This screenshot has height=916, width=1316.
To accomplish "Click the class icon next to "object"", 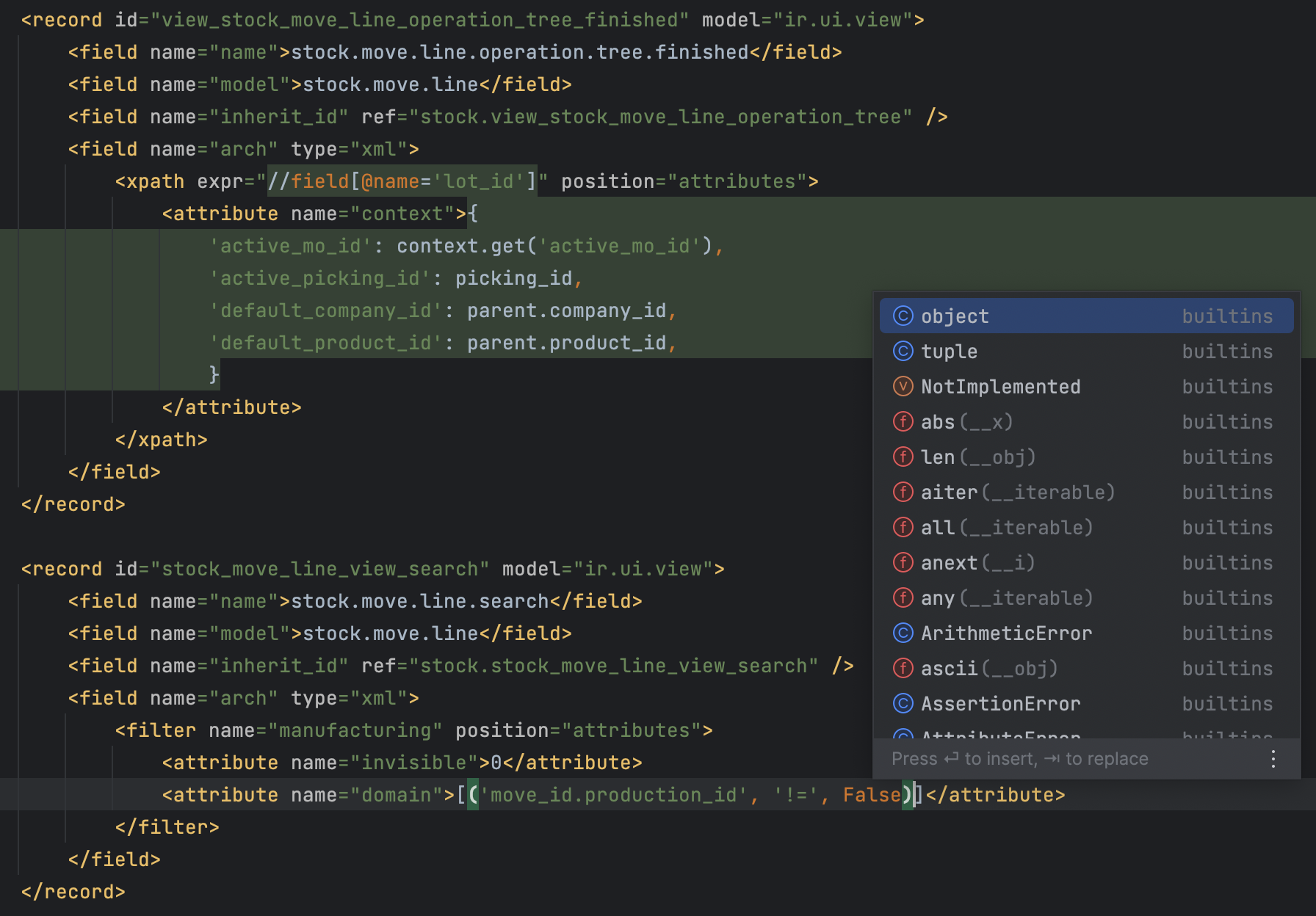I will click(903, 316).
